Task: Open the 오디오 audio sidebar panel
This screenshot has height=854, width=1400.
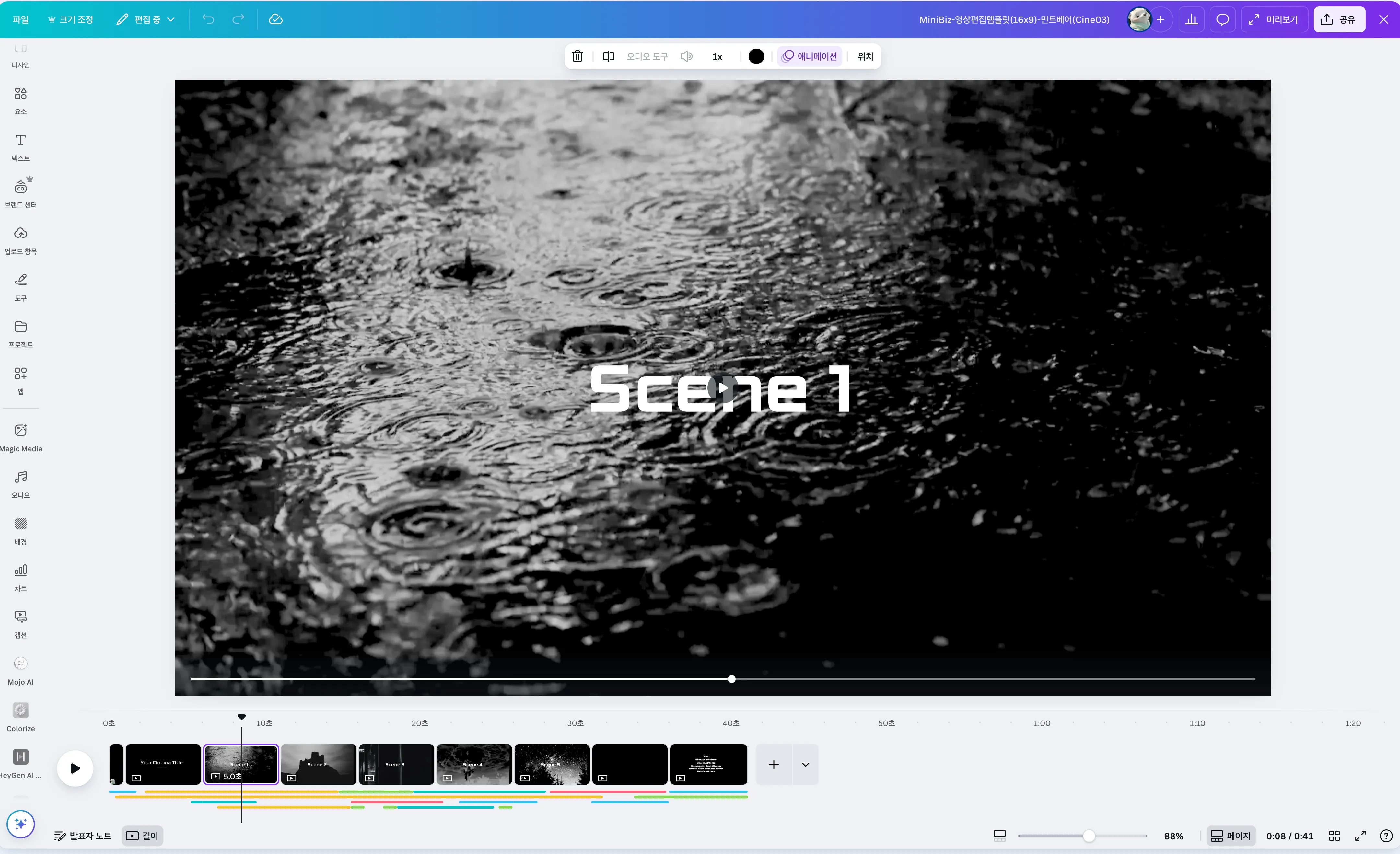Action: click(x=20, y=484)
